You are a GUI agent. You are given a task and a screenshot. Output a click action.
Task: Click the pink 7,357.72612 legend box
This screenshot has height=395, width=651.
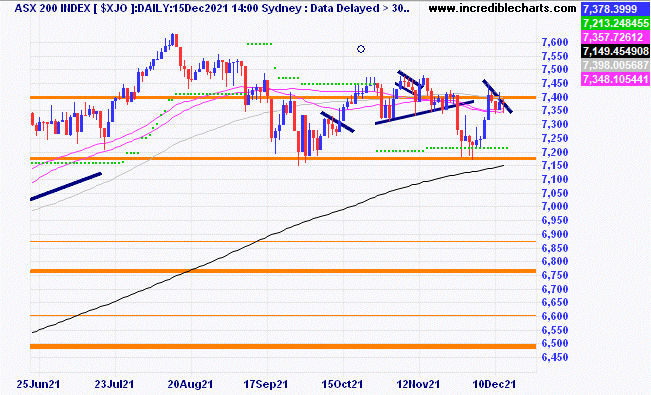[615, 37]
